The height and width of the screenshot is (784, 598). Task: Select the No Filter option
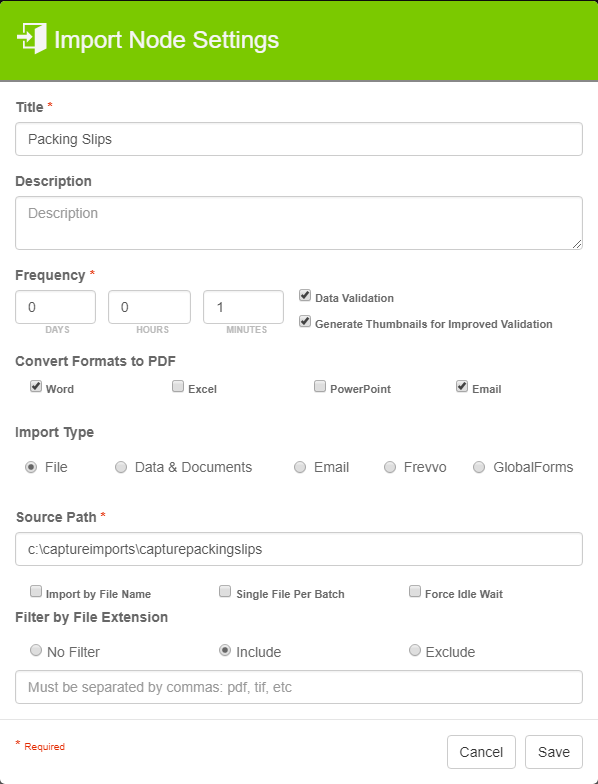click(x=36, y=650)
